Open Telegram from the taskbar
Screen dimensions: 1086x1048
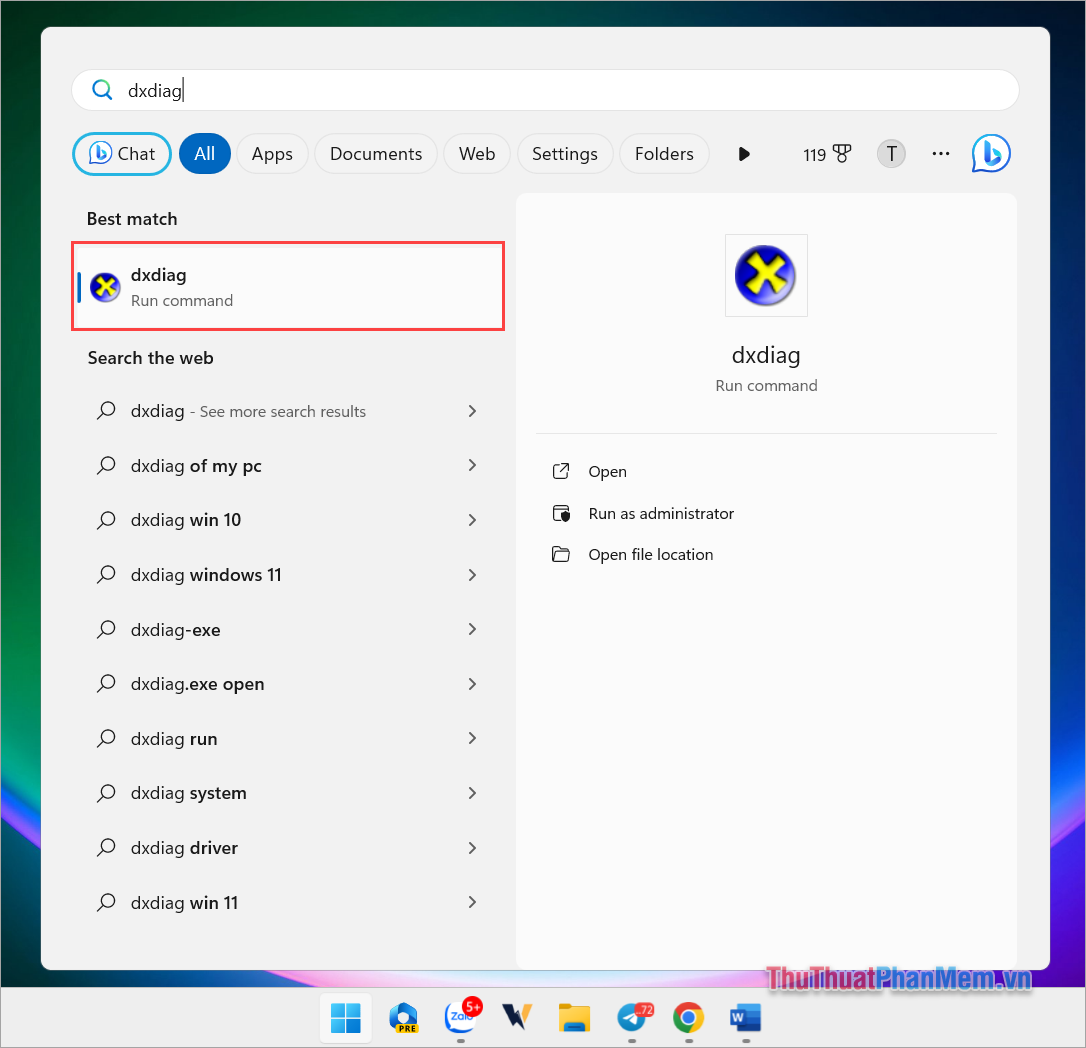click(x=632, y=1018)
